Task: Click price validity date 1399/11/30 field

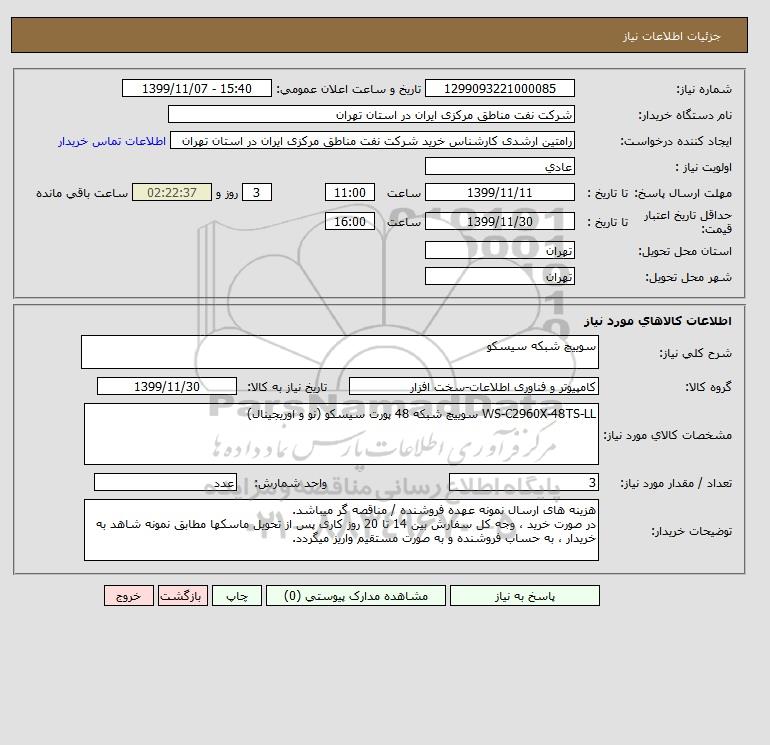Action: [499, 221]
